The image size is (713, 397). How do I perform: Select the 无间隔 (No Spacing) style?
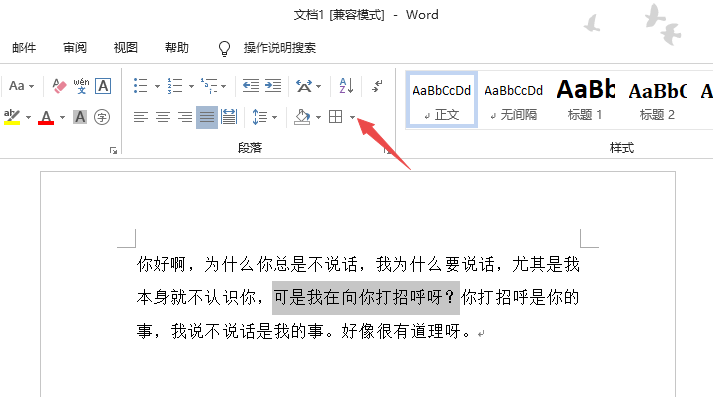[513, 100]
